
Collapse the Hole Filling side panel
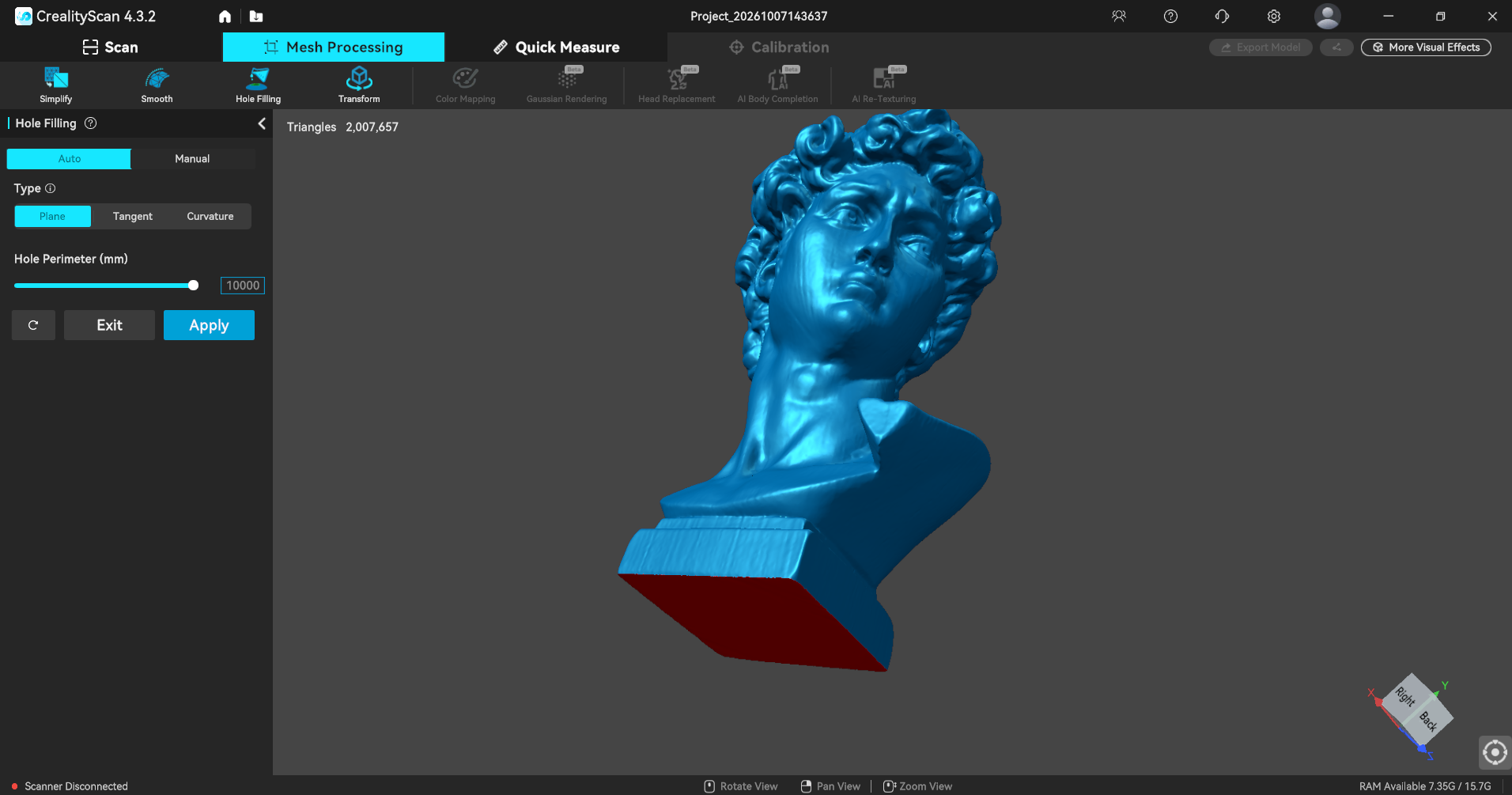[262, 123]
